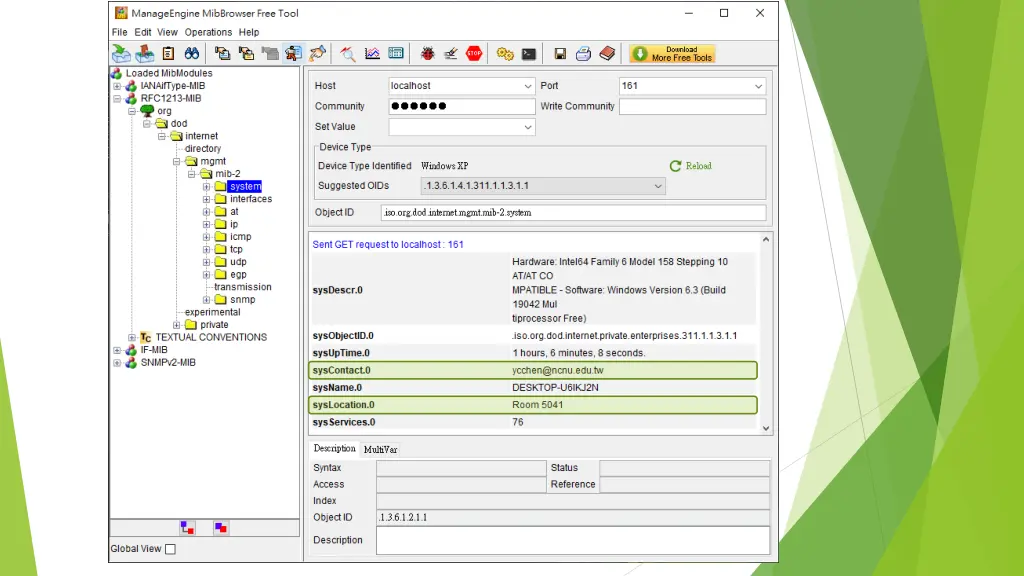Open the SNMP table toolbar icon

click(x=396, y=54)
